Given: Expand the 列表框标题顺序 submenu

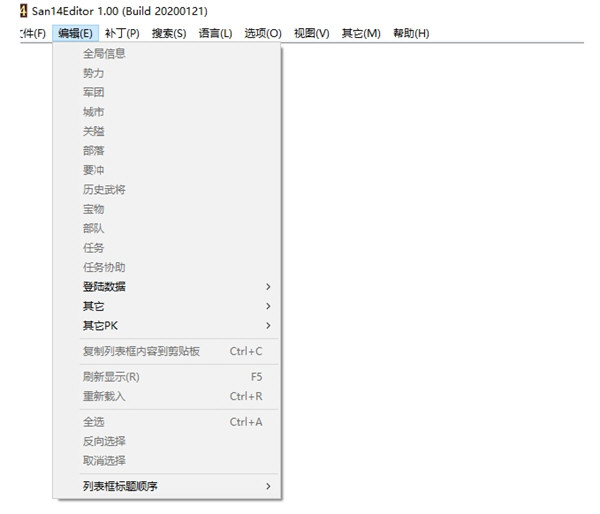Looking at the screenshot, I should [x=167, y=486].
